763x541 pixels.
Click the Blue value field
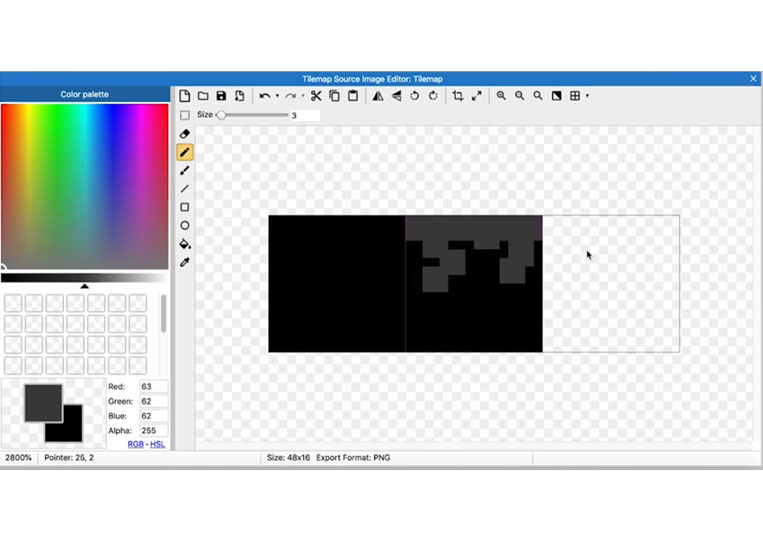click(x=154, y=416)
